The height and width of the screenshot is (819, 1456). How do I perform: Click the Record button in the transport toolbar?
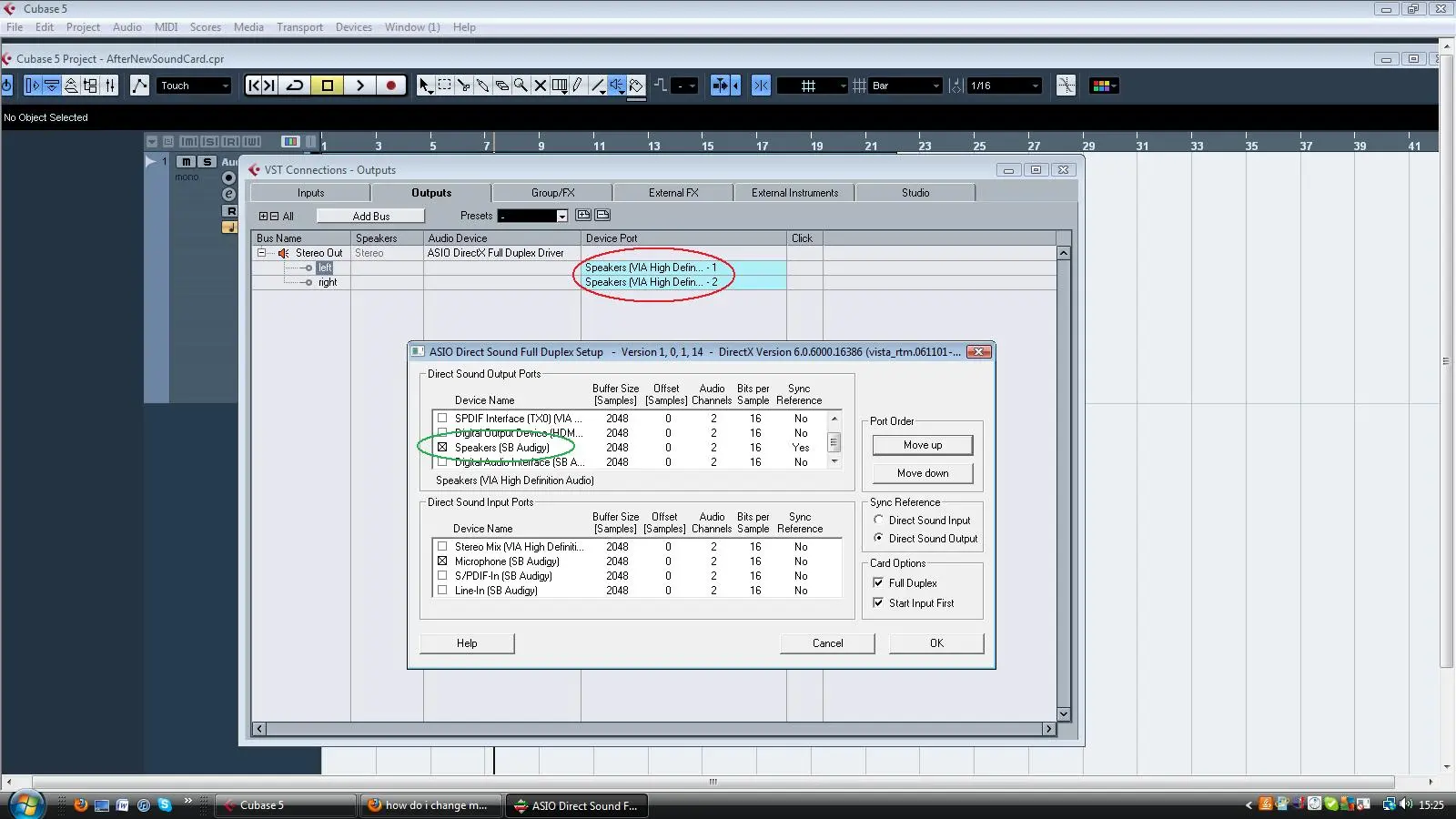click(391, 86)
